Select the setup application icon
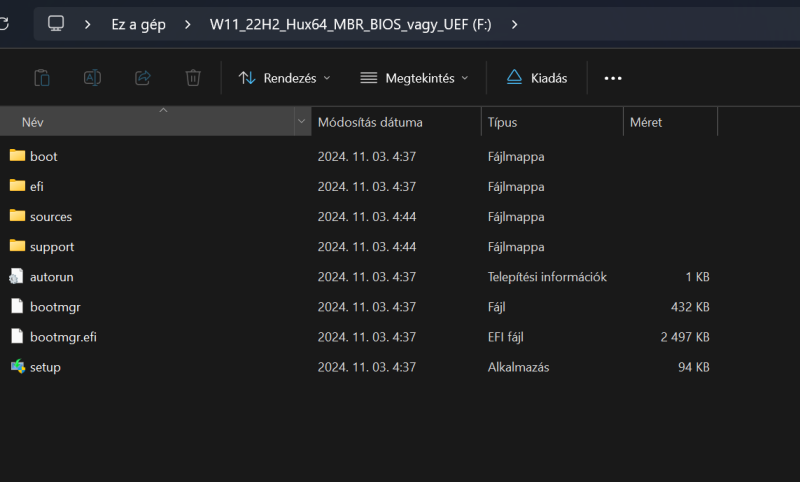This screenshot has width=800, height=482. (18, 366)
